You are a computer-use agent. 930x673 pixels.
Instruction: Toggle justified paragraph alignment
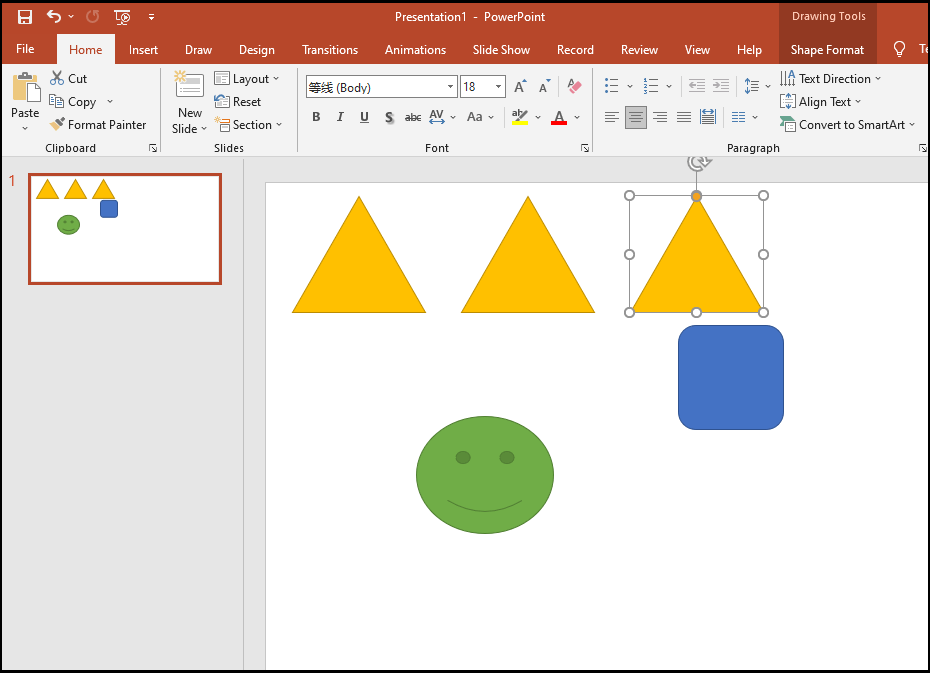pos(684,117)
